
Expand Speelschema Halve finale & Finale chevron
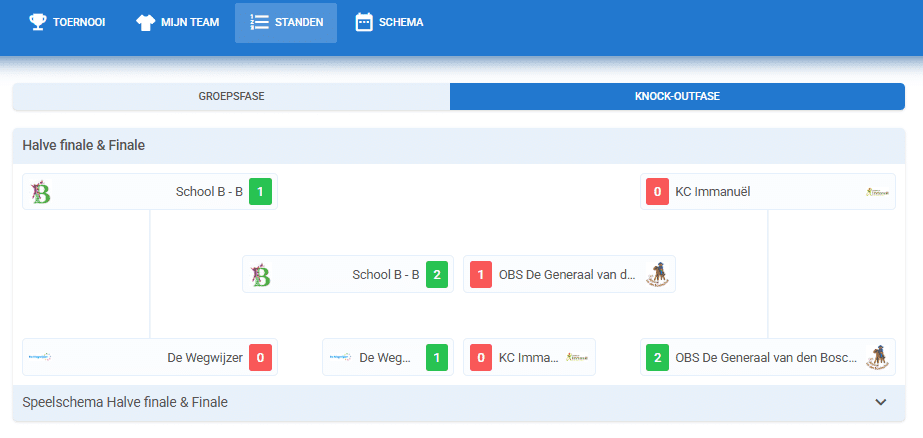click(880, 402)
